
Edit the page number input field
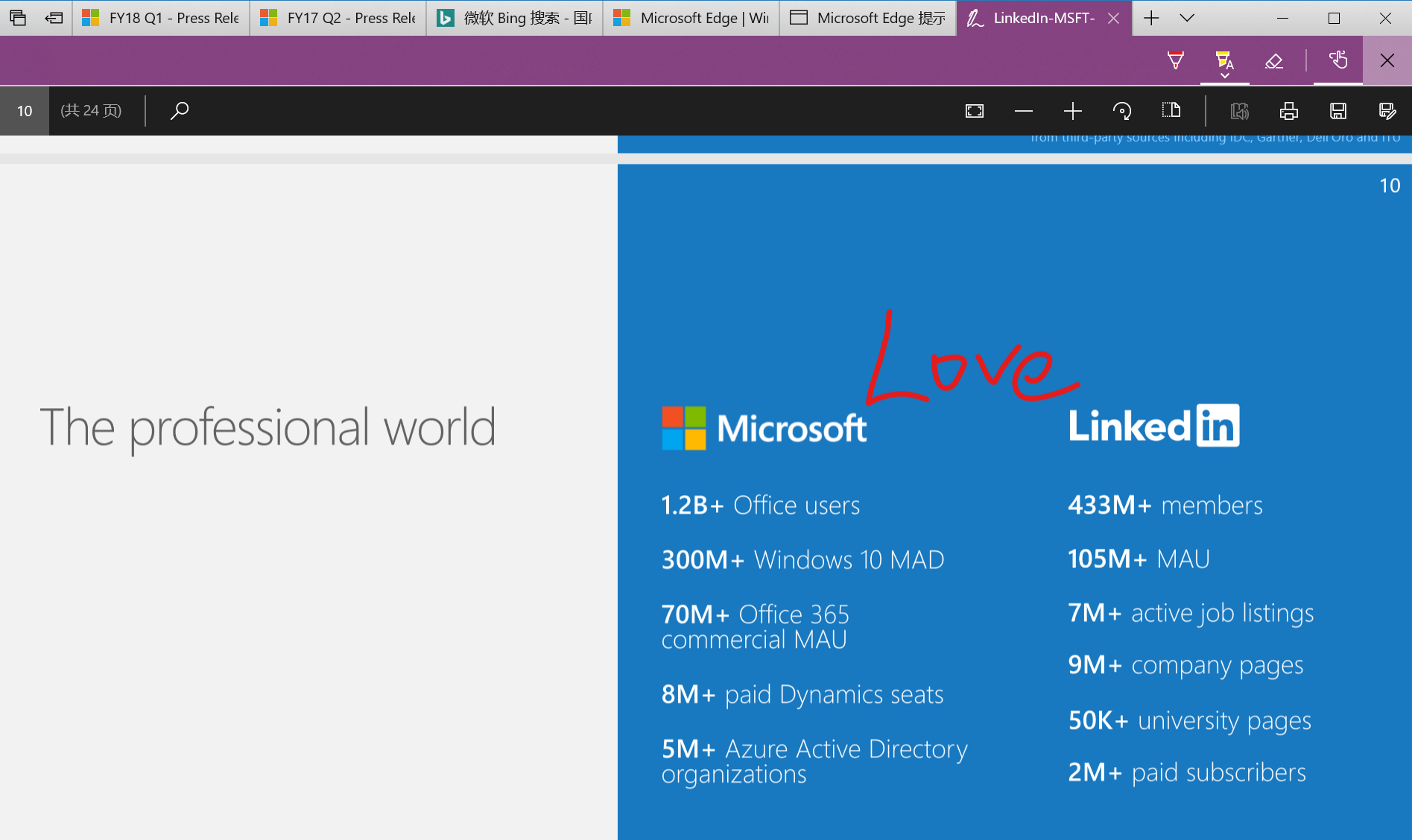(x=25, y=110)
